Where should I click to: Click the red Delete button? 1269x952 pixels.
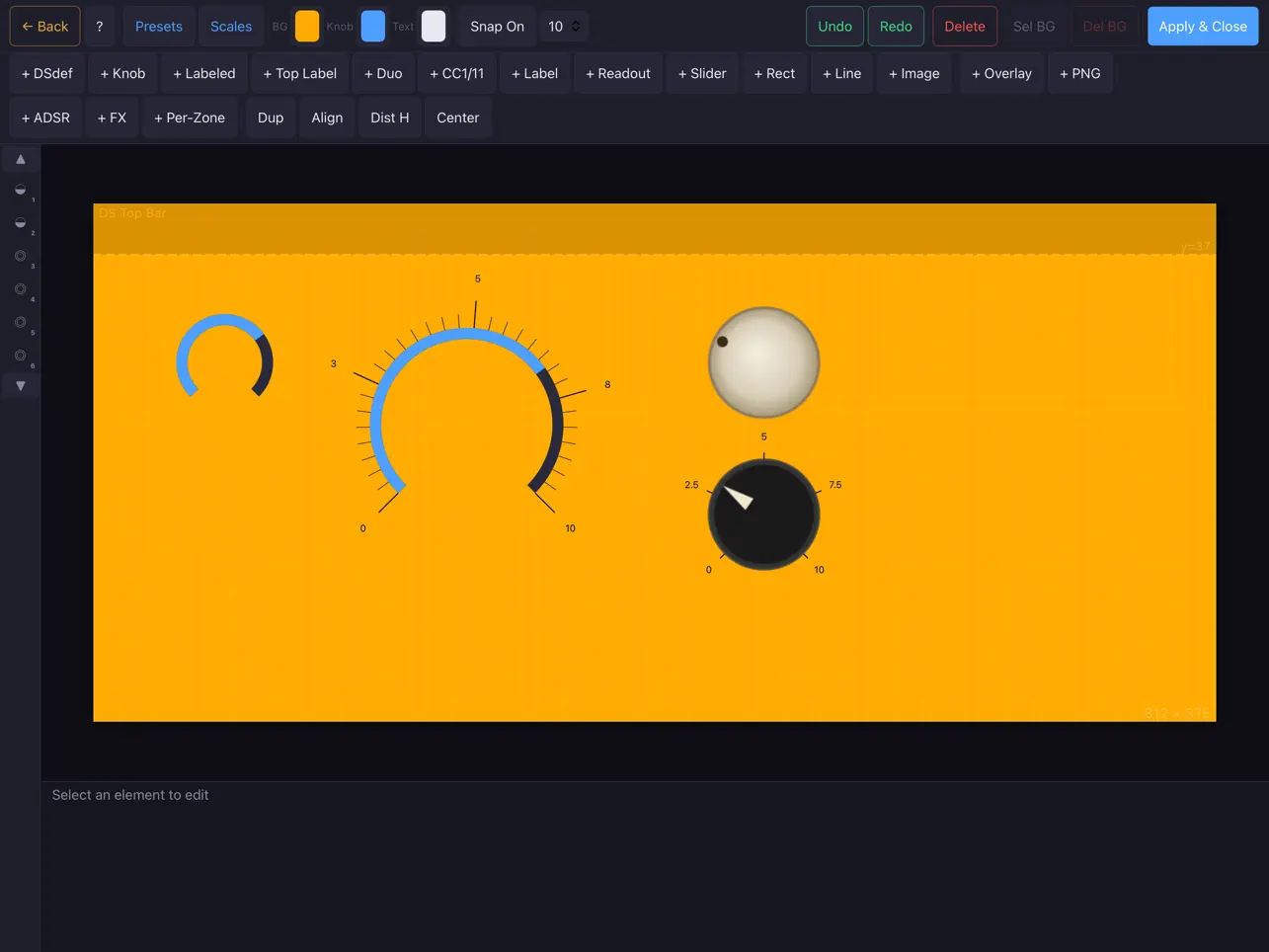coord(965,27)
